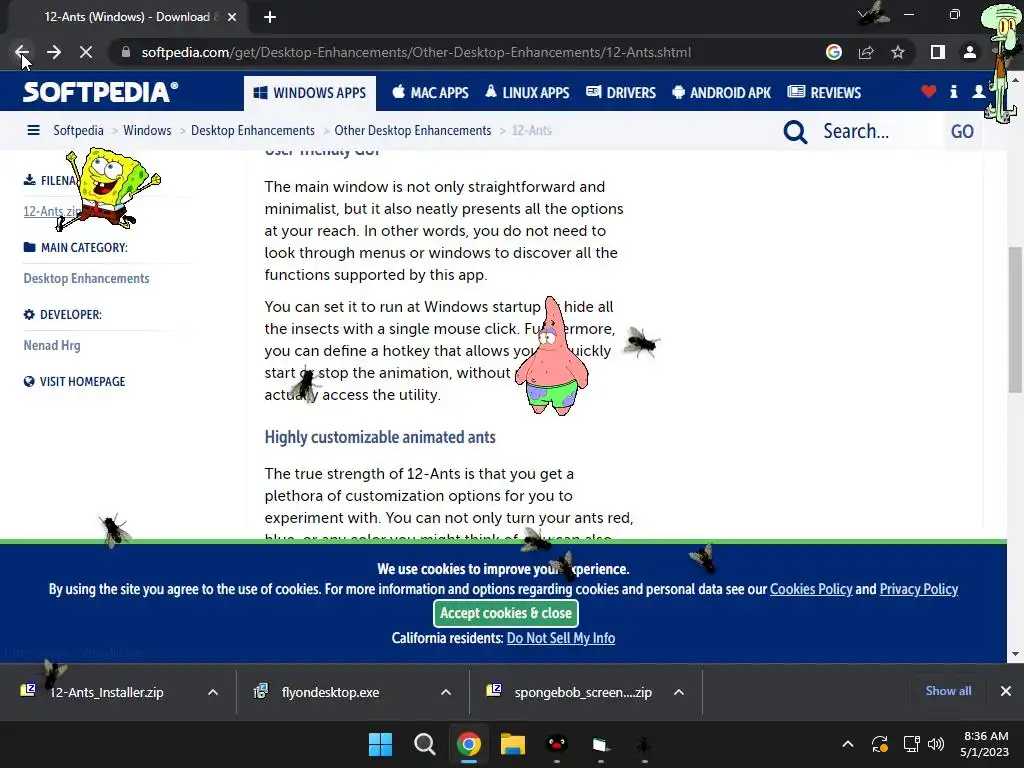Click the fly app icon in taskbar
The width and height of the screenshot is (1024, 768).
click(x=644, y=744)
